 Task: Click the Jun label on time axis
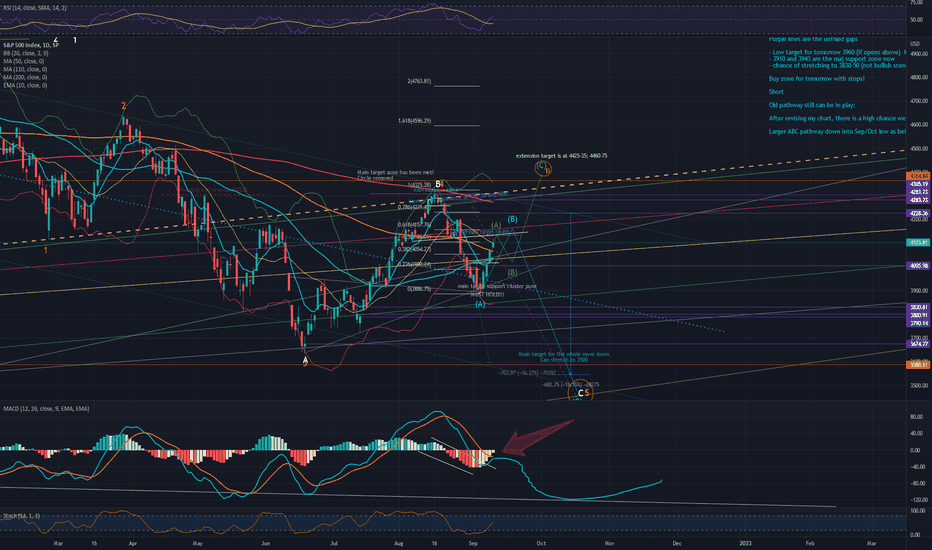click(x=265, y=543)
